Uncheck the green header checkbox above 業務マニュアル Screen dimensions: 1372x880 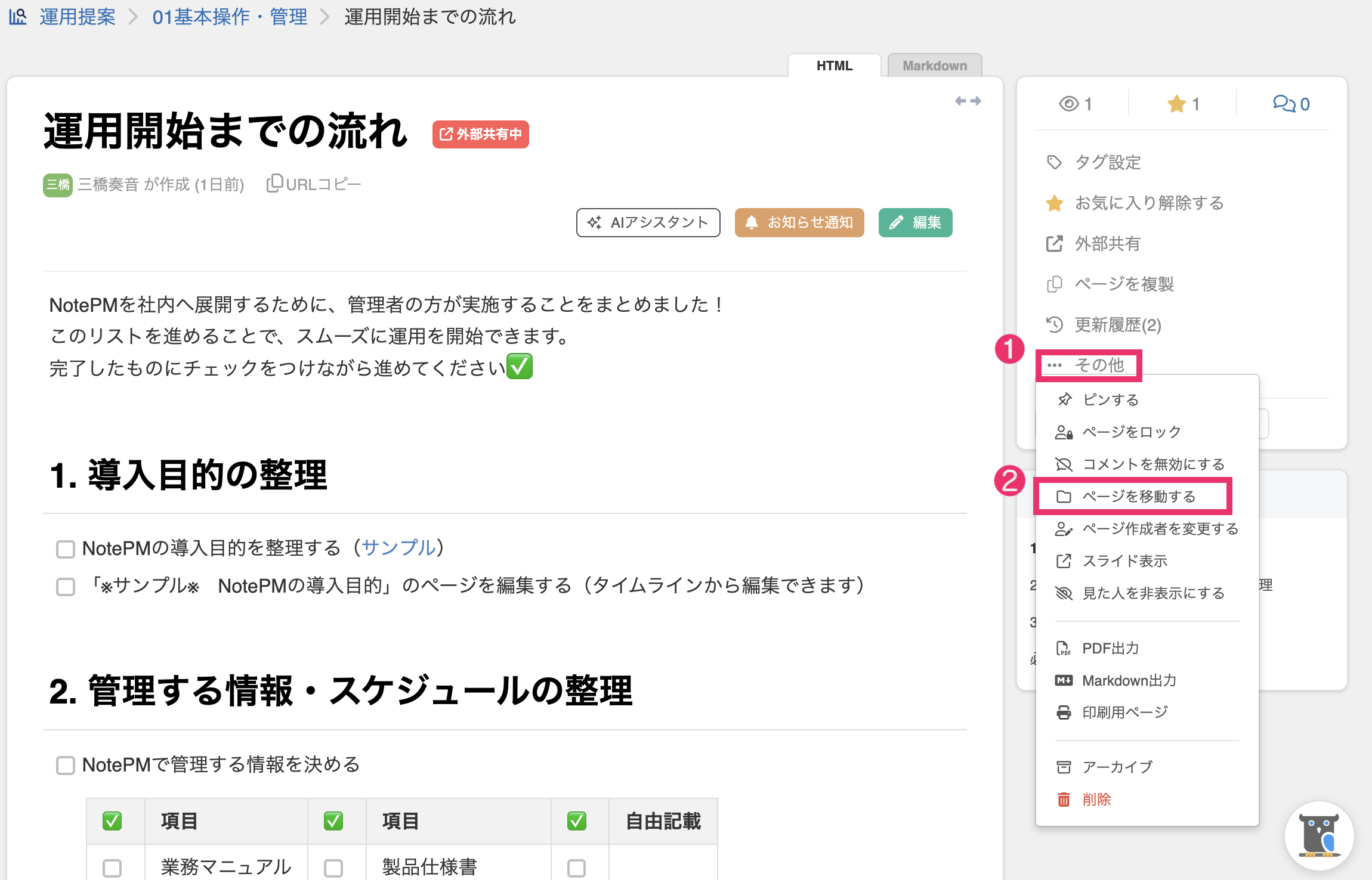(113, 821)
